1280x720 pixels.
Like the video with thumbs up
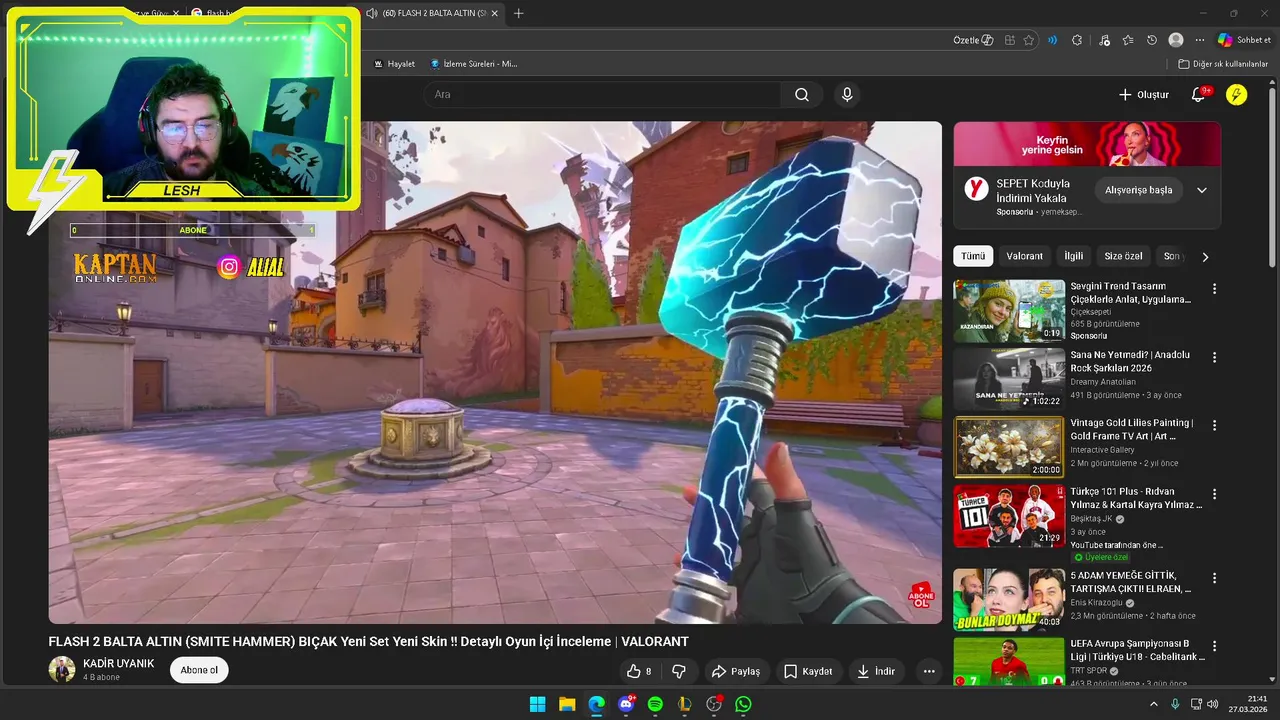tap(638, 671)
